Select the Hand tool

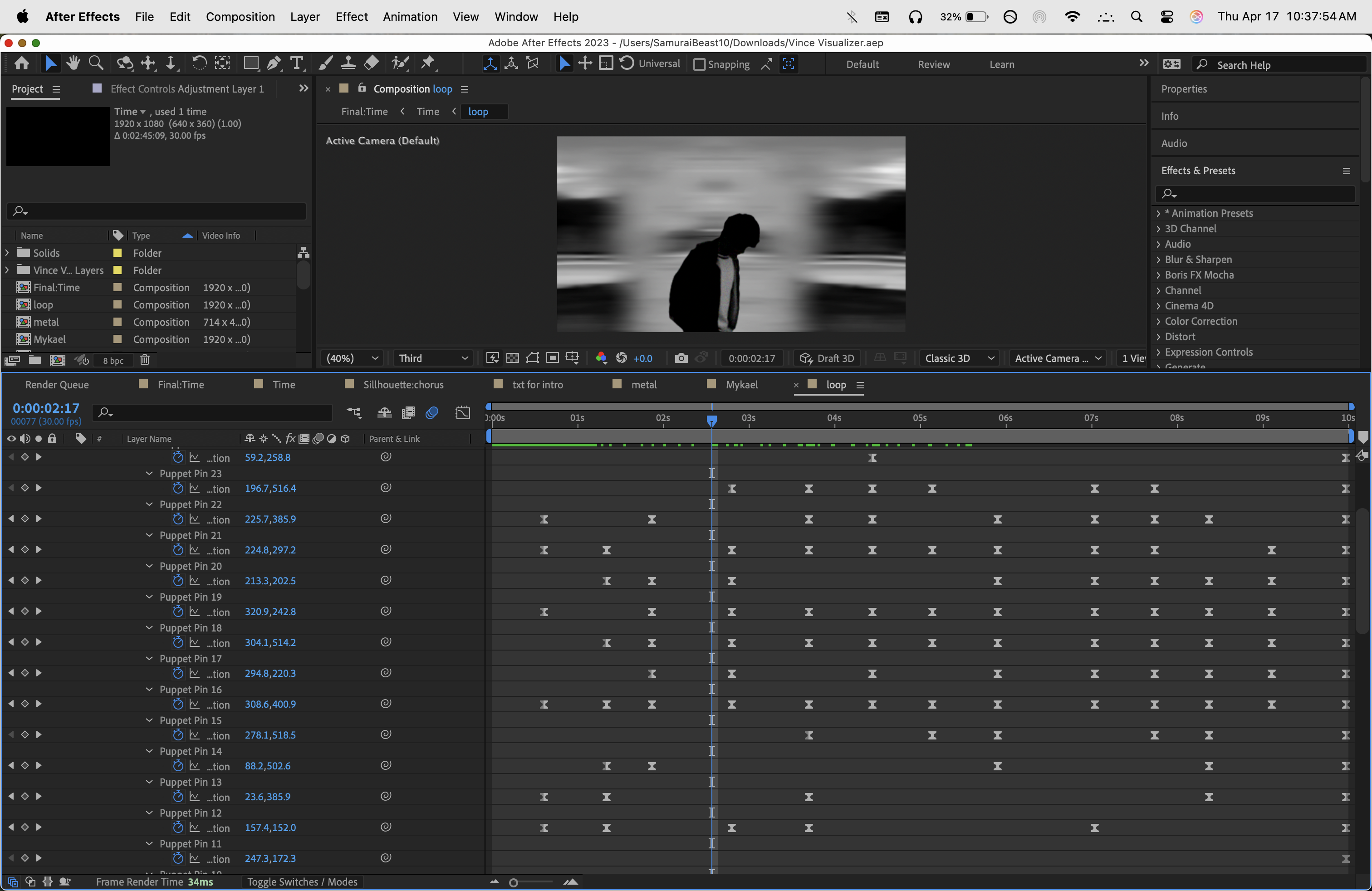pos(73,64)
